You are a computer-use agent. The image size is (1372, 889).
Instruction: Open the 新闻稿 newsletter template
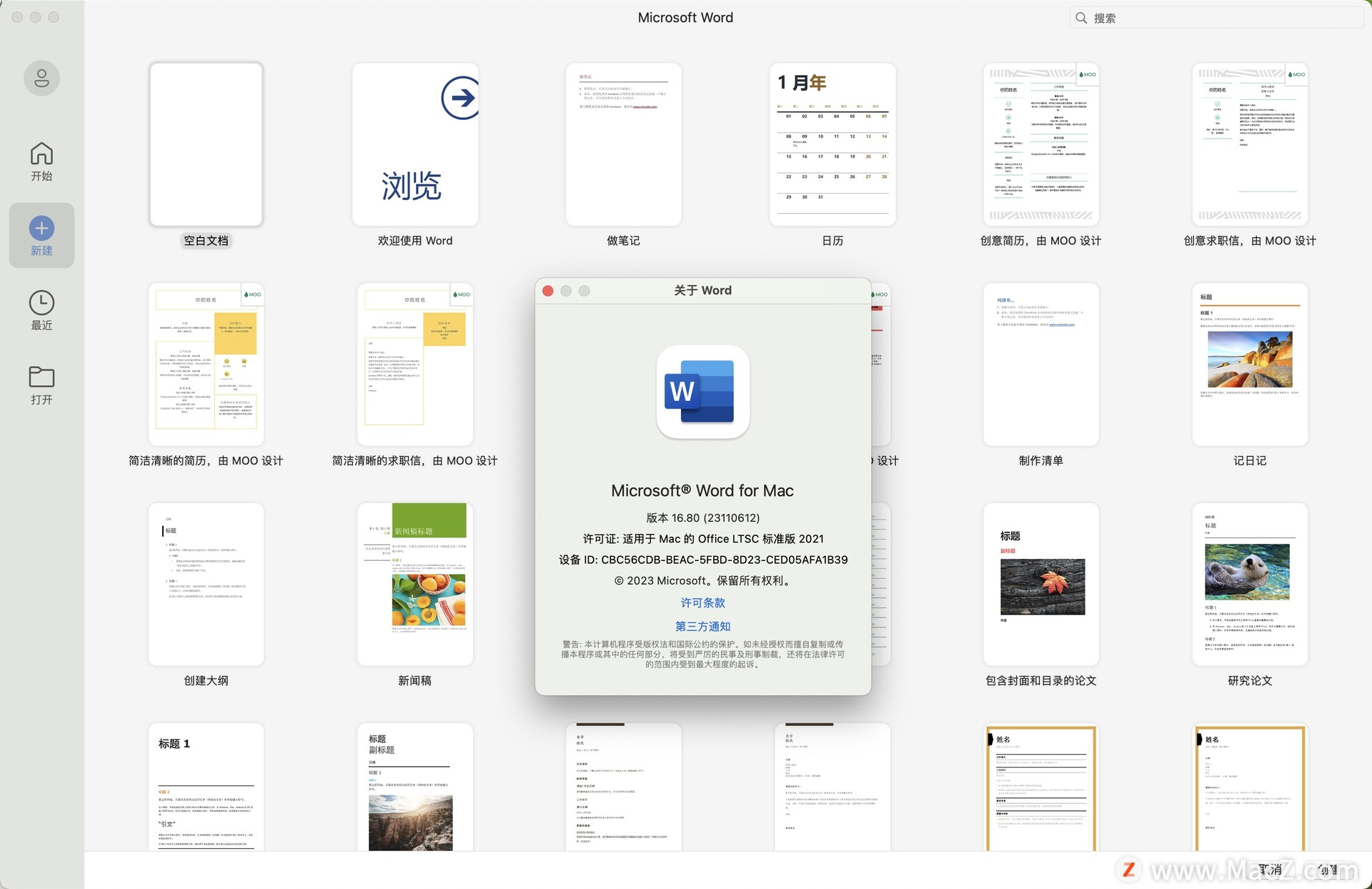415,585
